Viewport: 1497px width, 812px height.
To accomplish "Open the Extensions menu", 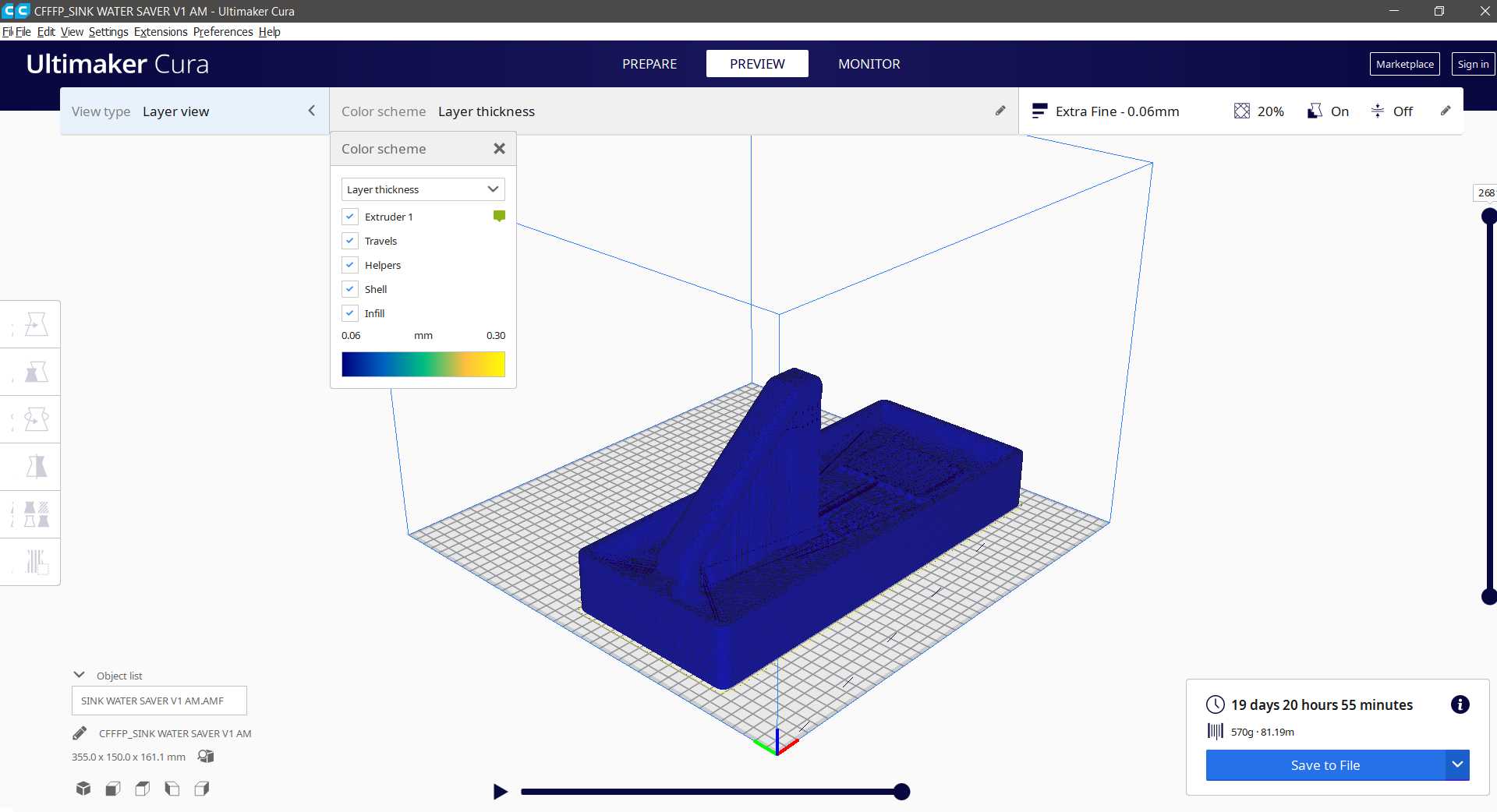I will [161, 32].
